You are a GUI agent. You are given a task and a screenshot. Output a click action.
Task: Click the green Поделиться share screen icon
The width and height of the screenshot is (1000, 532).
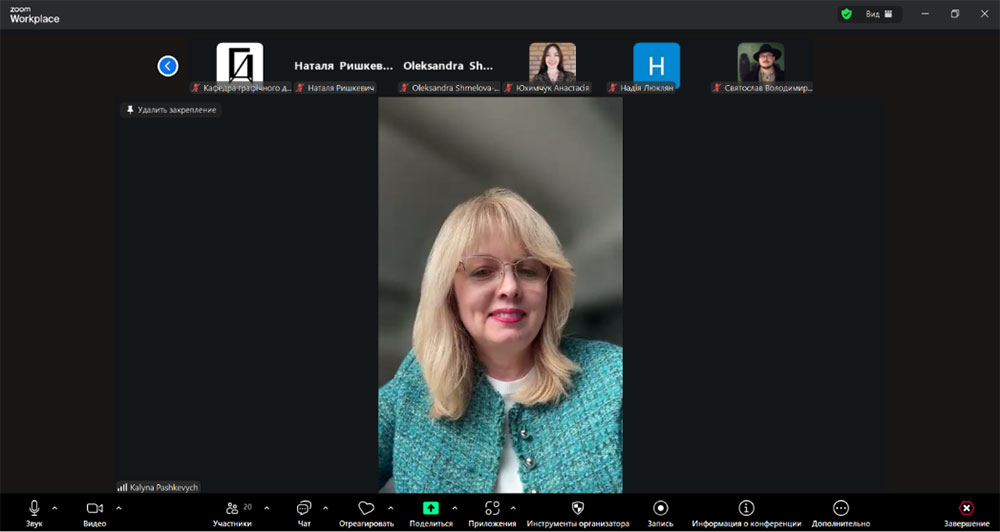tap(431, 508)
